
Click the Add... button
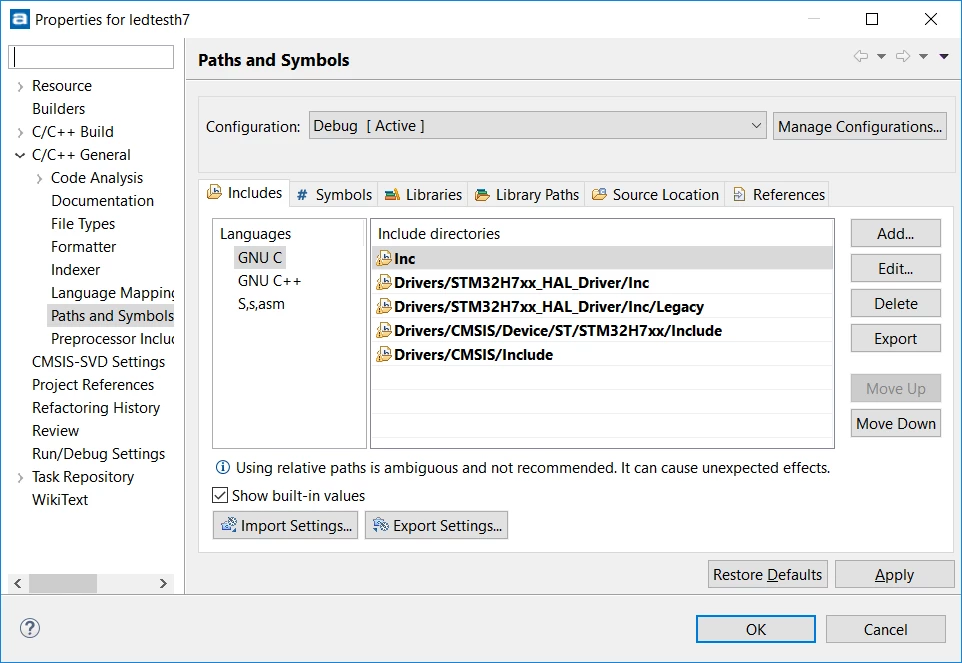895,234
